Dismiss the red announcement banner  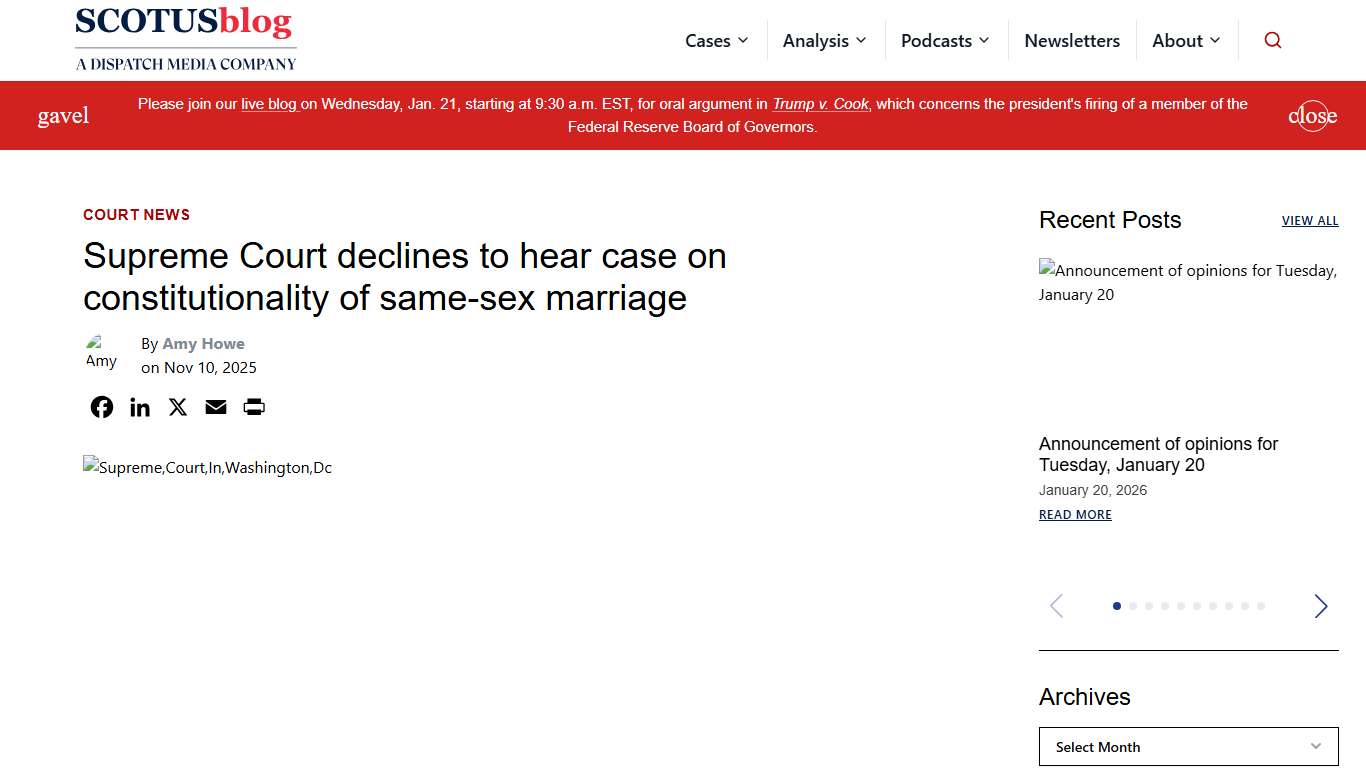coord(1312,115)
